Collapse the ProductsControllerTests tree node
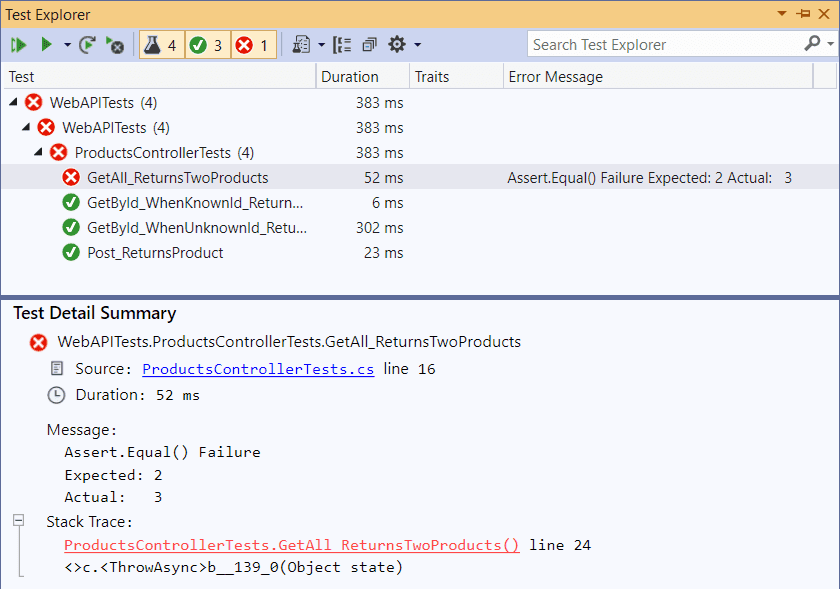This screenshot has width=840, height=589. pyautogui.click(x=38, y=153)
